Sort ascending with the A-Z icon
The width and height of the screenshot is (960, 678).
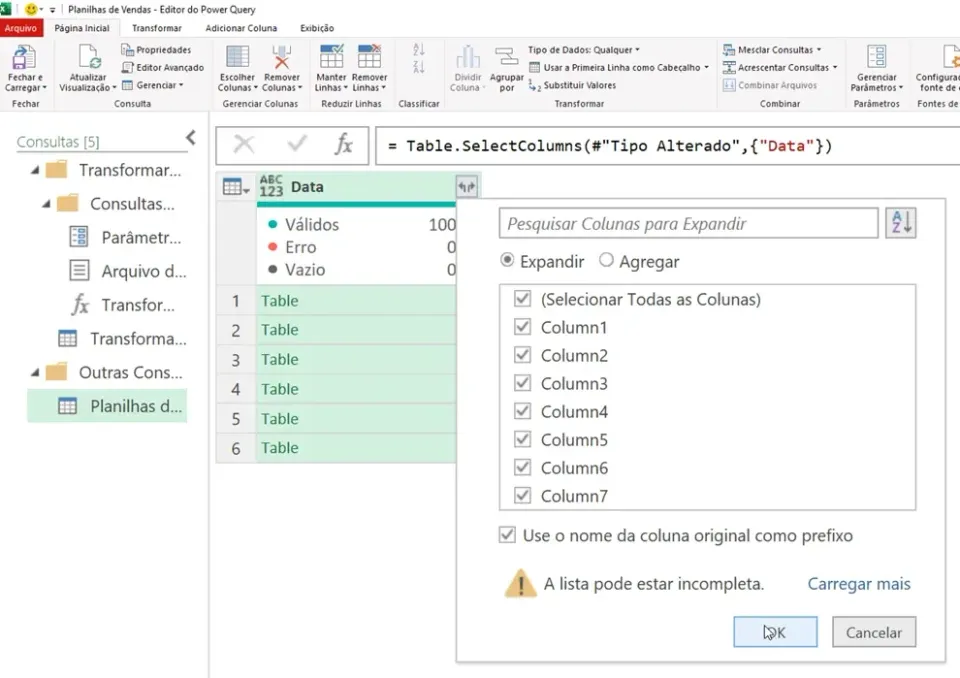[x=419, y=50]
